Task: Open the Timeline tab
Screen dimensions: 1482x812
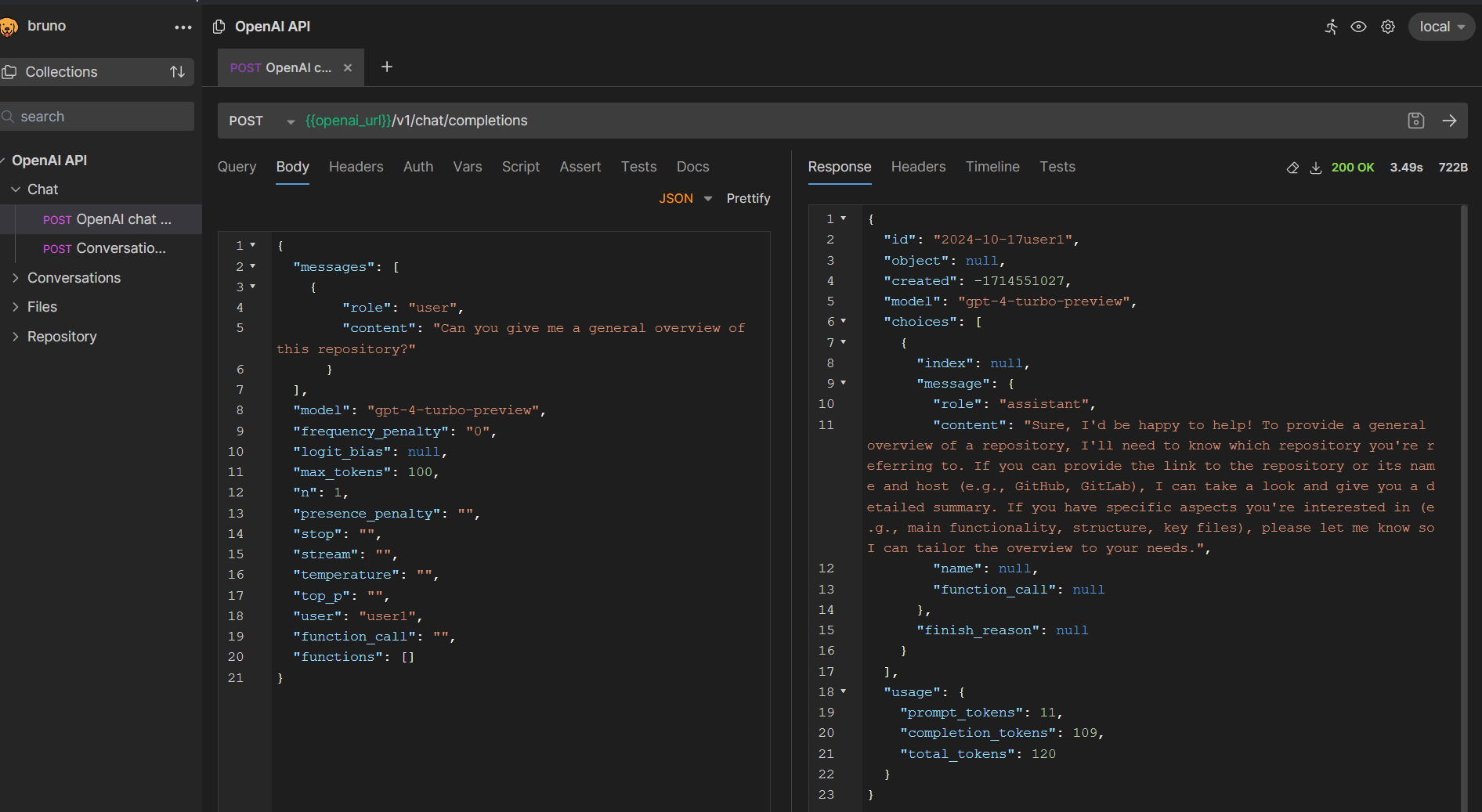Action: (992, 167)
